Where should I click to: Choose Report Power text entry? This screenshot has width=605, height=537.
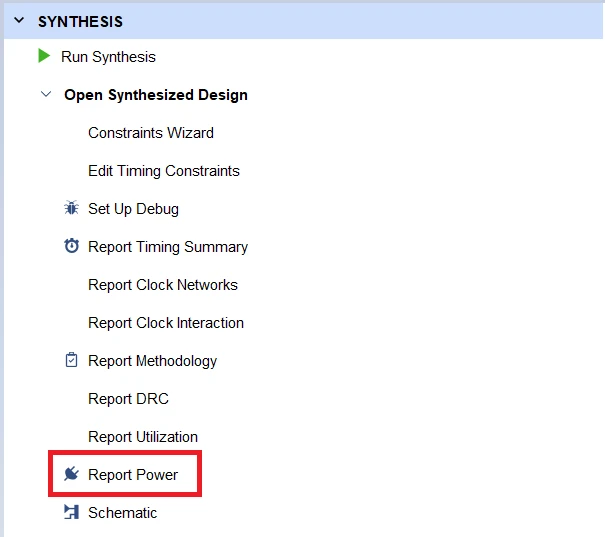click(x=133, y=475)
